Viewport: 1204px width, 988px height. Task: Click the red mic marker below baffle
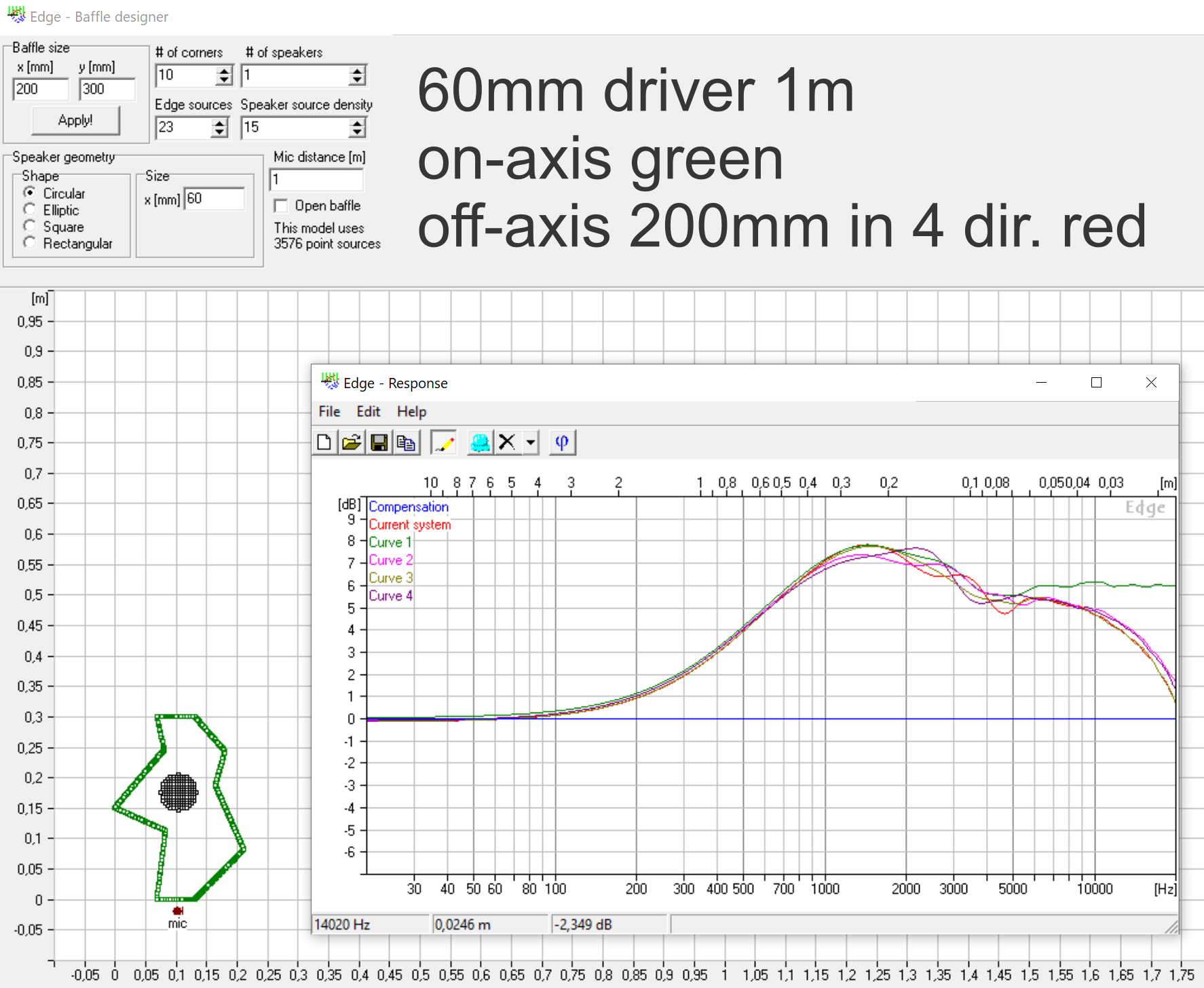(x=178, y=911)
